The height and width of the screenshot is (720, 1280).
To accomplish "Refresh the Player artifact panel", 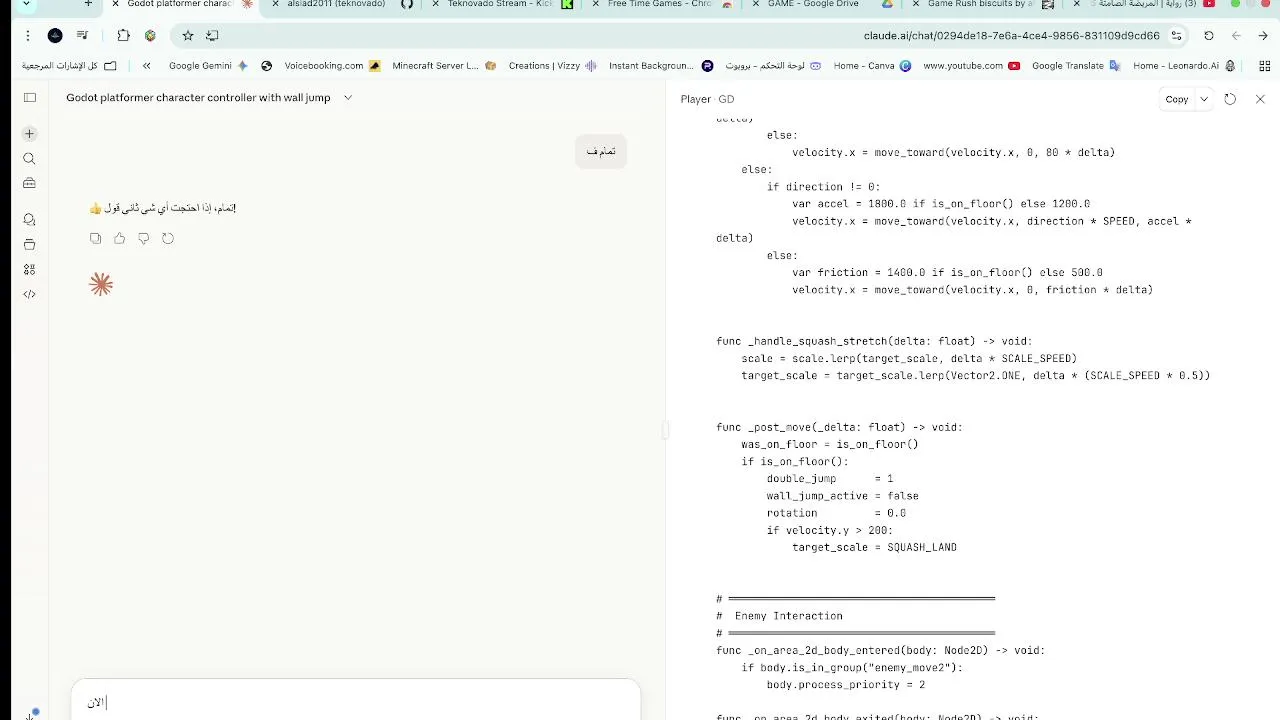I will 1230,99.
